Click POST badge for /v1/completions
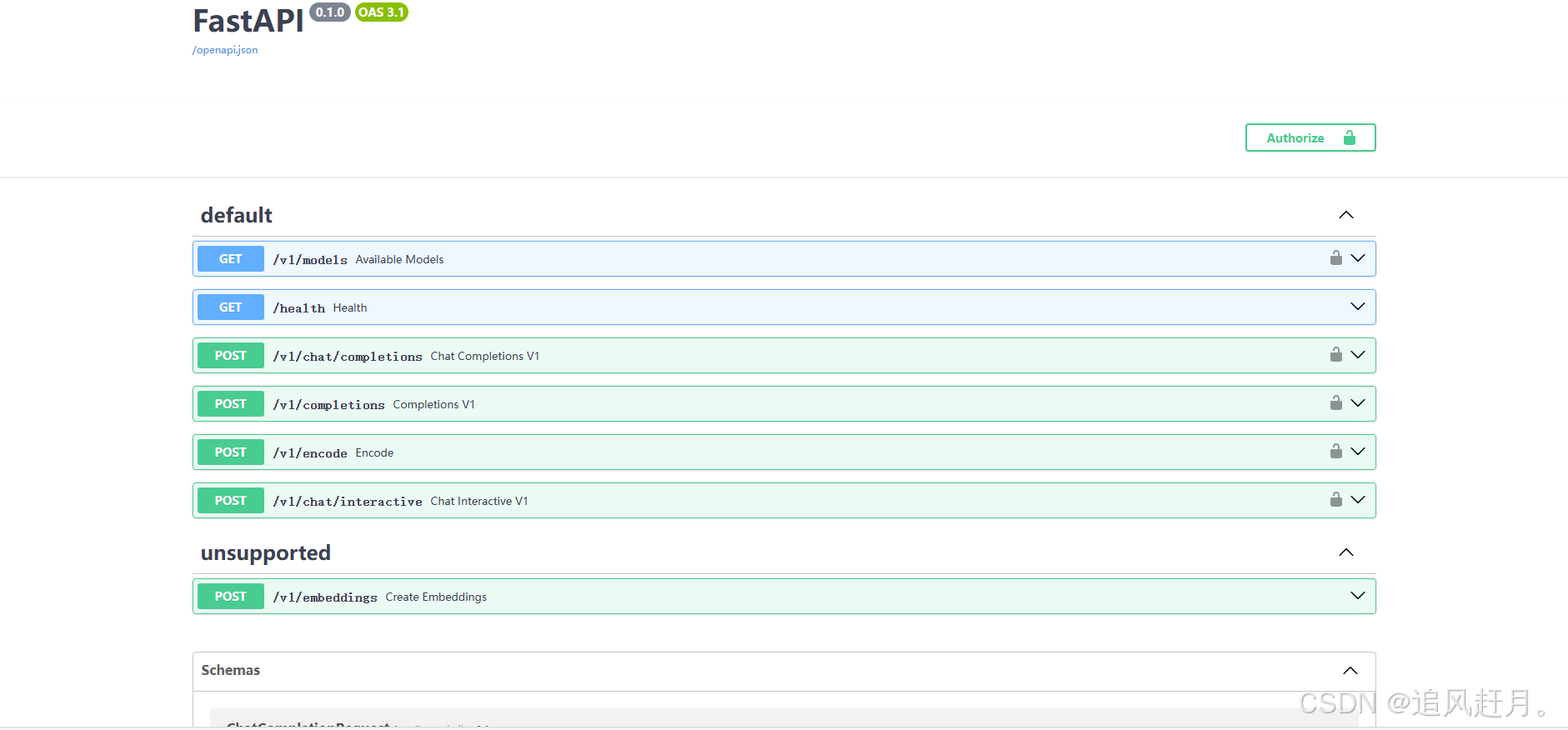Image resolution: width=1568 pixels, height=730 pixels. pyautogui.click(x=231, y=404)
